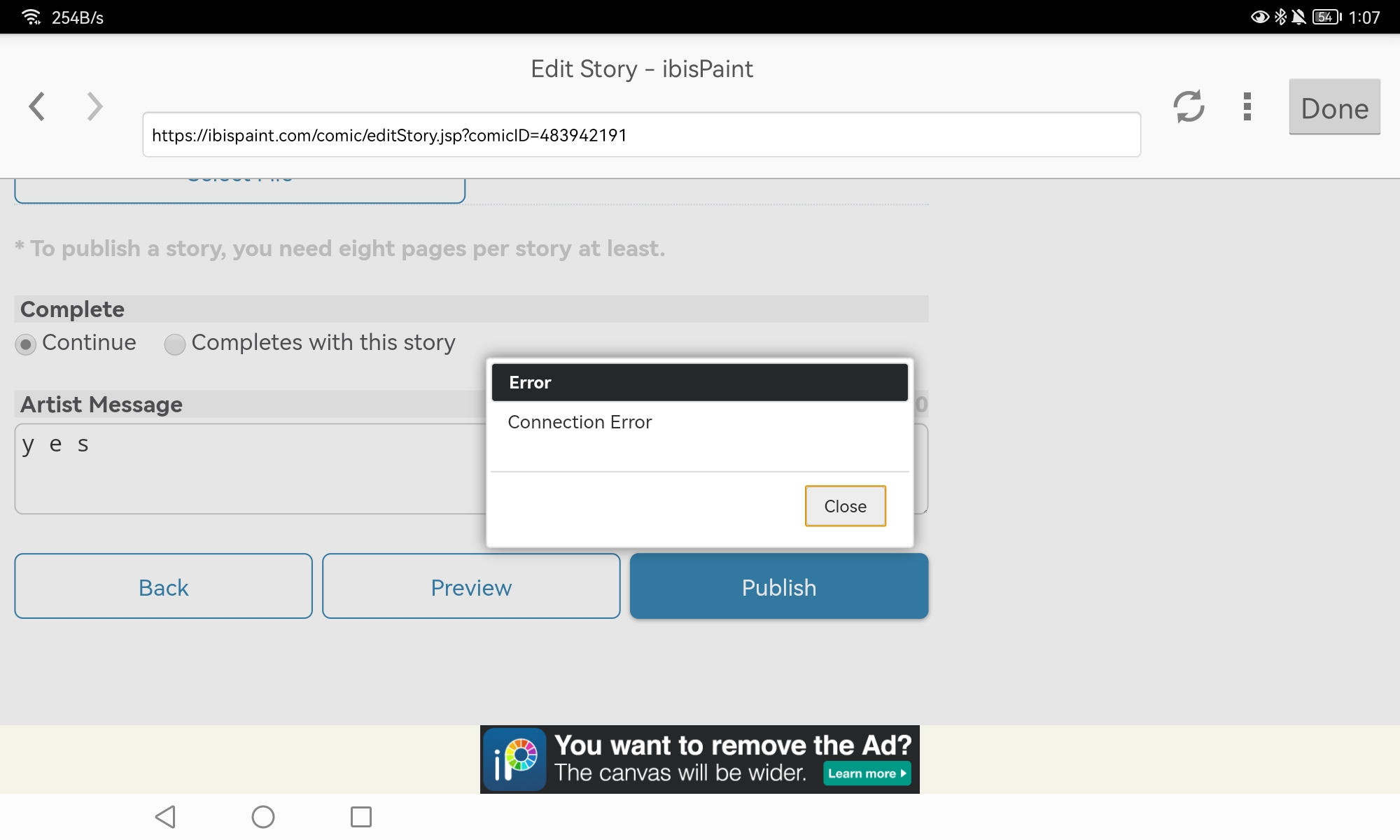Tap the Back button below message
The height and width of the screenshot is (840, 1400).
pos(163,587)
